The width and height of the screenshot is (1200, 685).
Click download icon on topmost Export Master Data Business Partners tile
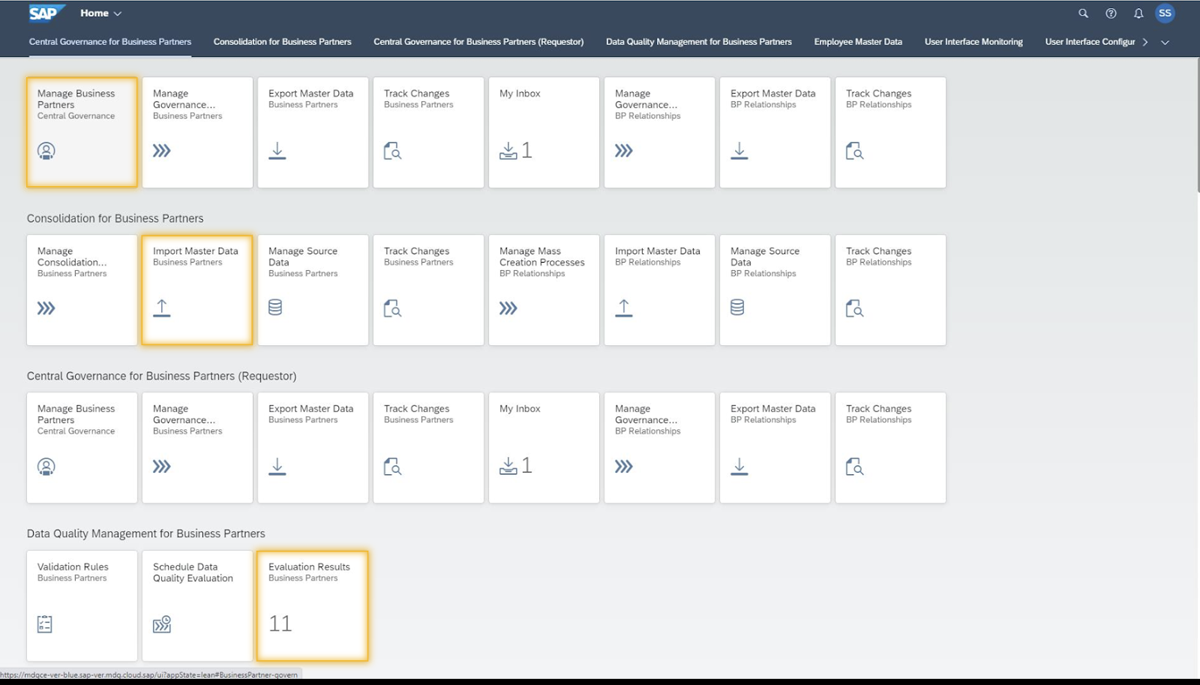[x=277, y=151]
